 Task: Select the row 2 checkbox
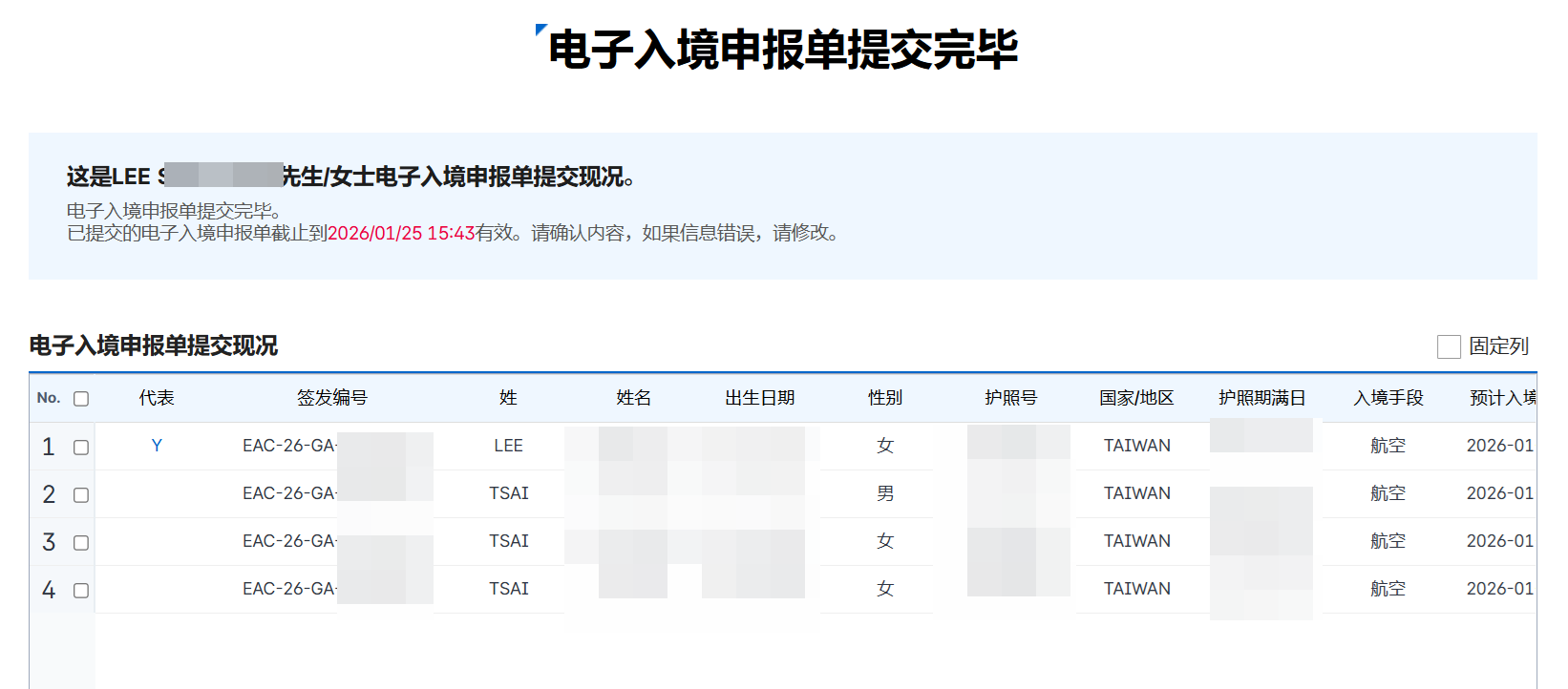tap(81, 495)
